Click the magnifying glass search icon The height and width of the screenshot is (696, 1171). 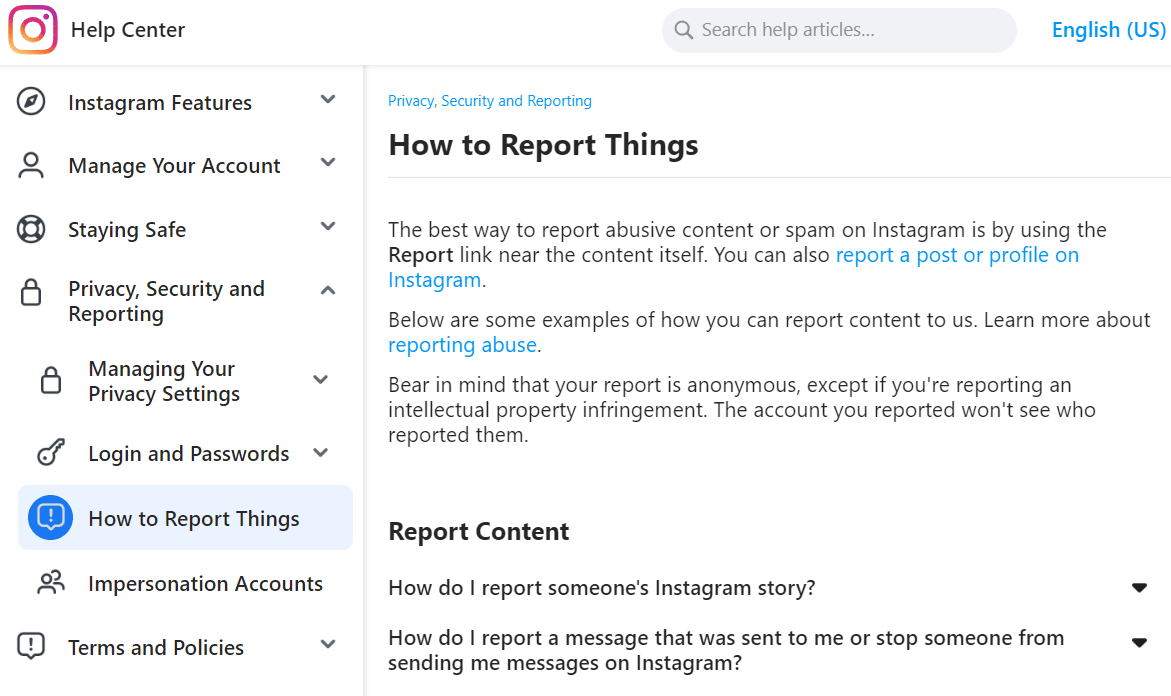click(x=683, y=30)
